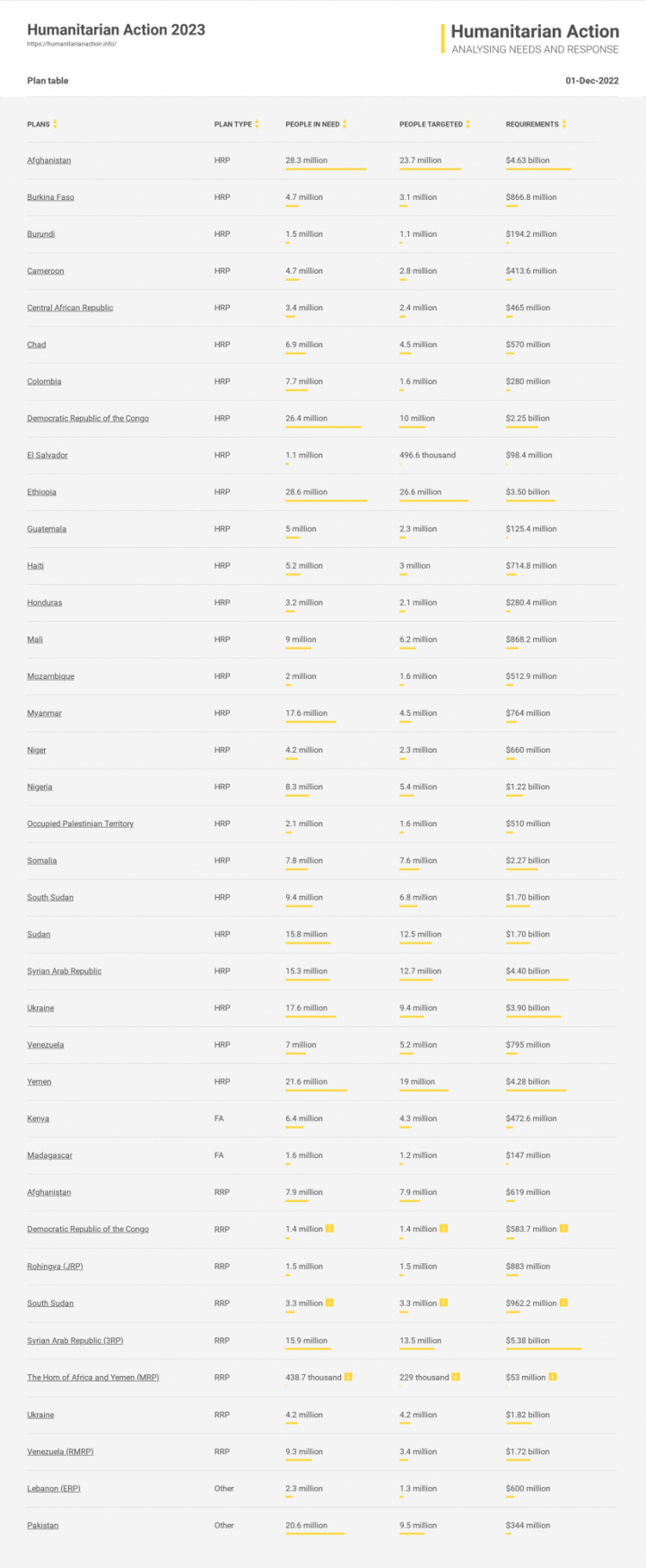This screenshot has width=646, height=1568.
Task: Open the Burkina Faso plan link
Action: (x=50, y=197)
